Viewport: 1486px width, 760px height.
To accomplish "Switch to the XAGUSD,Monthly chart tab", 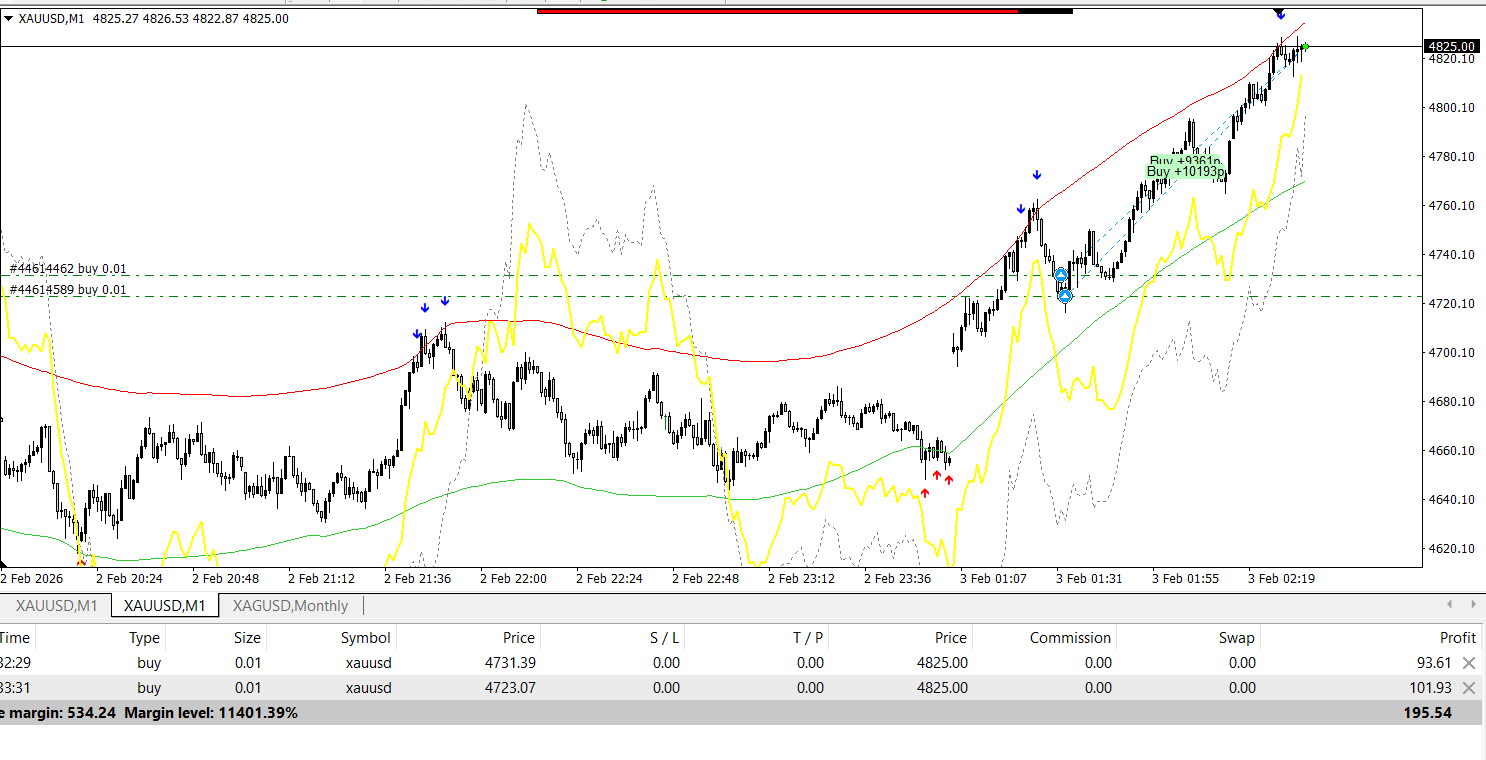I will point(290,605).
